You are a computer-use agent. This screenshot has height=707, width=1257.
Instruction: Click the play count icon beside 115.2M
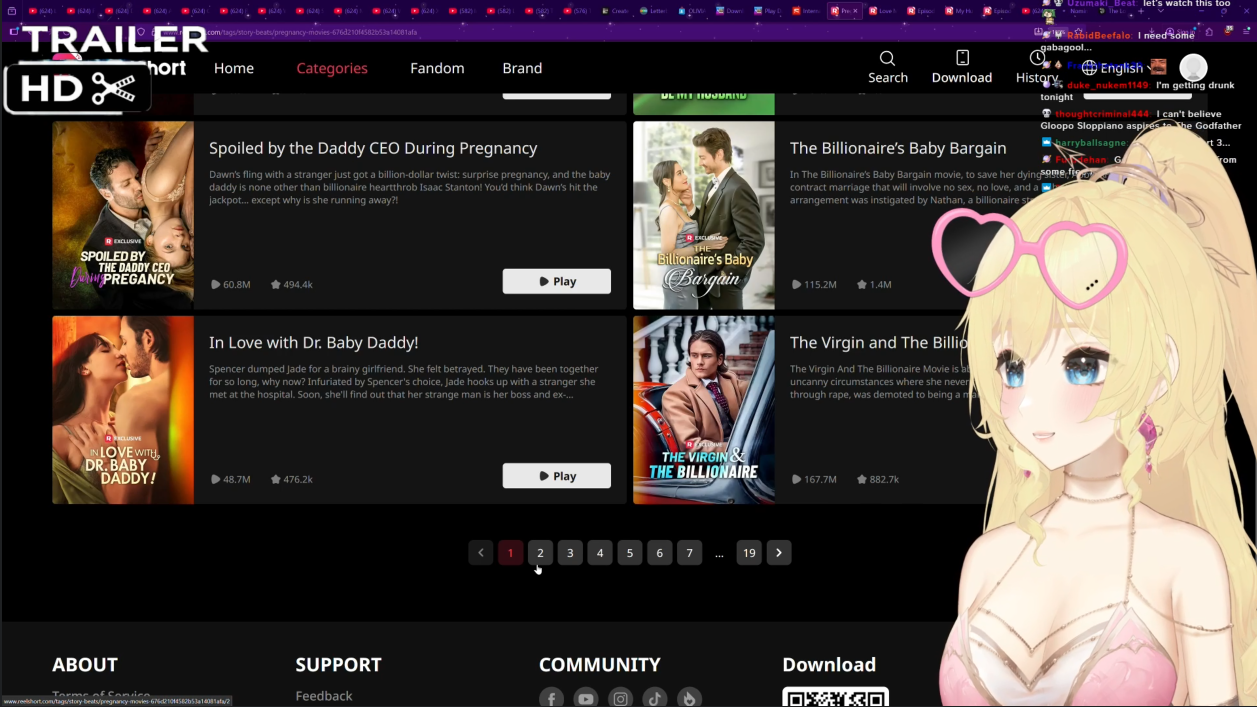[x=796, y=284]
